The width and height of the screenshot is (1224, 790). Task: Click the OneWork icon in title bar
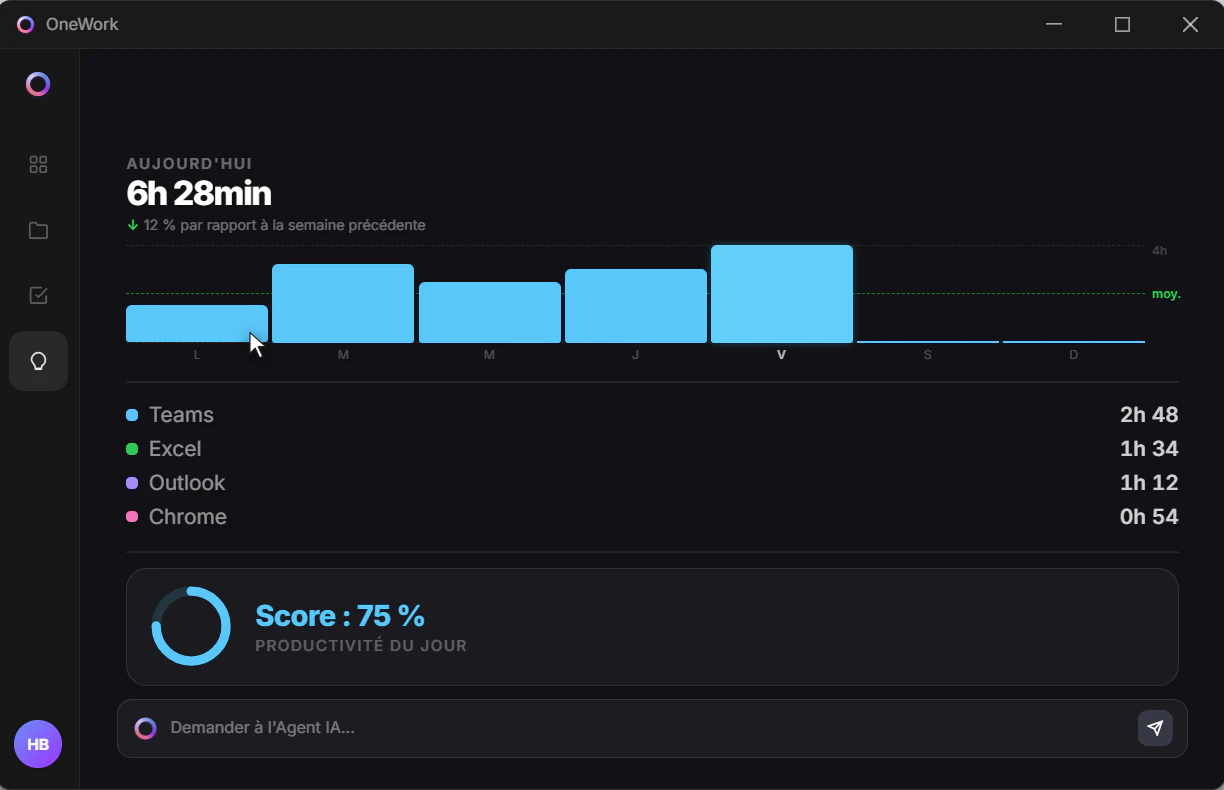[25, 24]
